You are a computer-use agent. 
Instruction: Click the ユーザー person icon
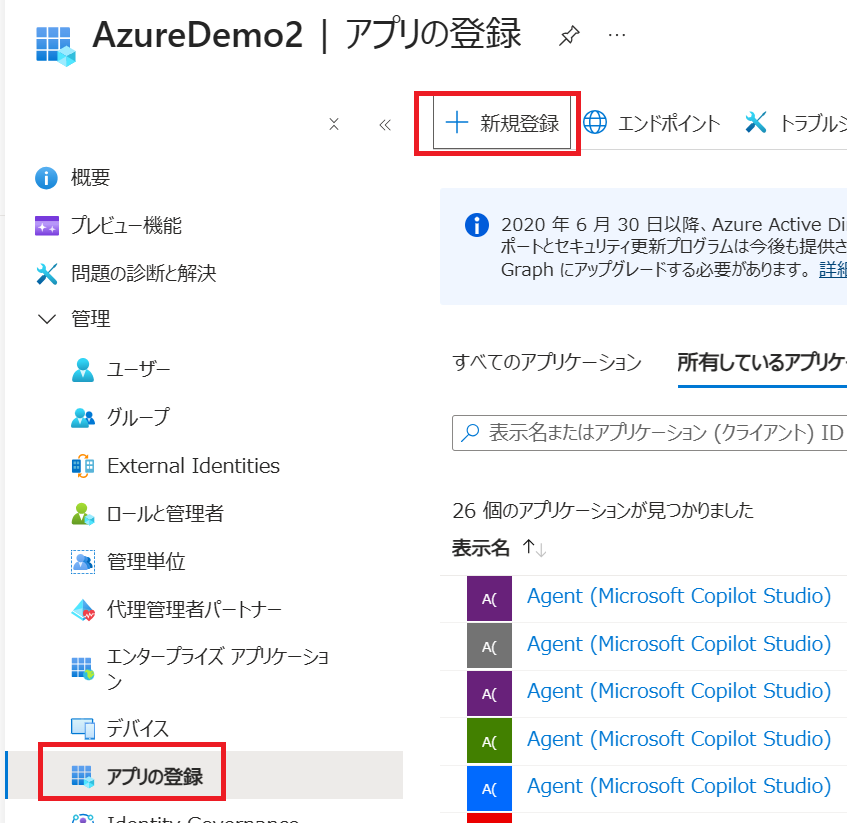point(83,370)
